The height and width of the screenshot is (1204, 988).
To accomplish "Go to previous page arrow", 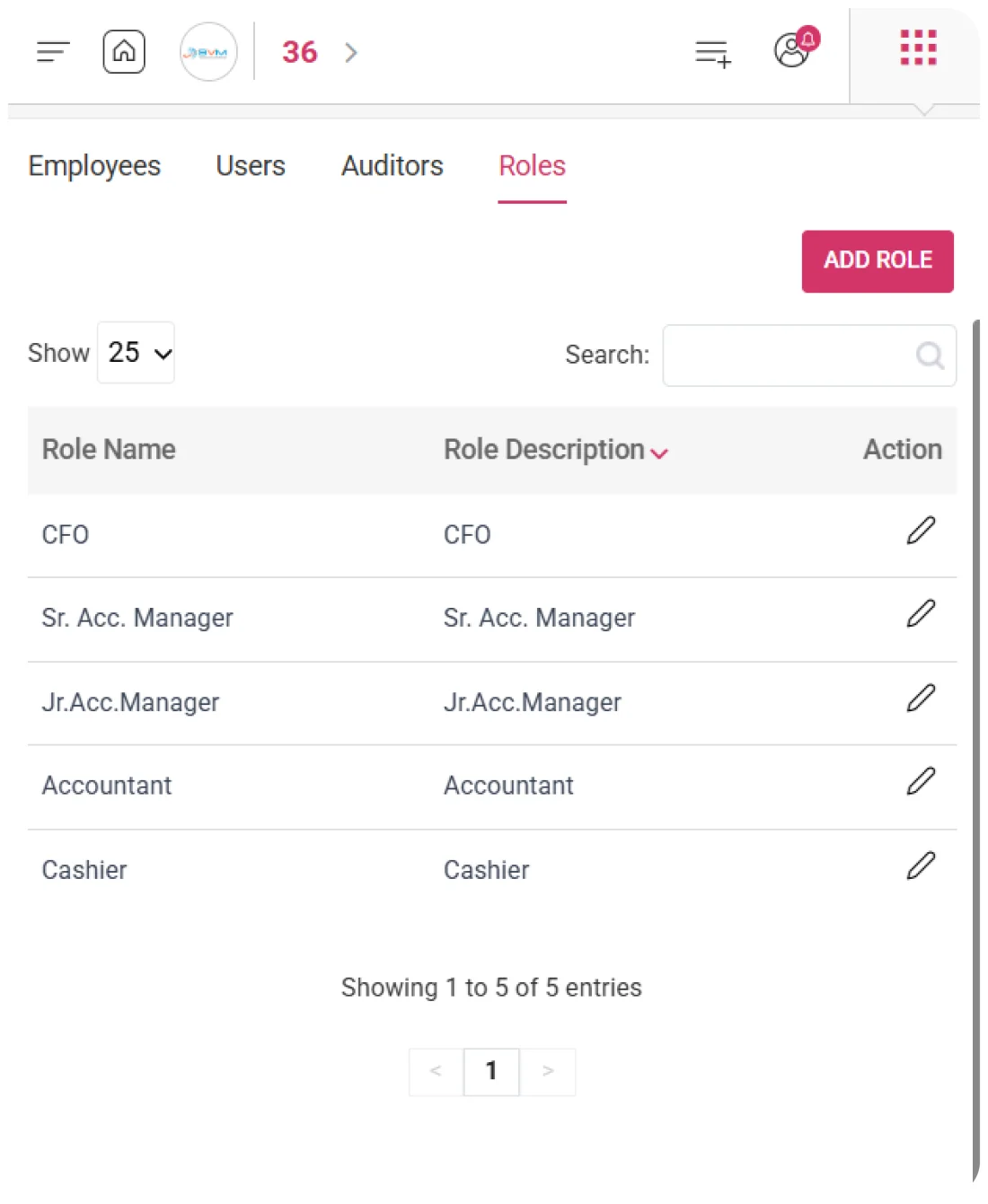I will pos(436,1071).
